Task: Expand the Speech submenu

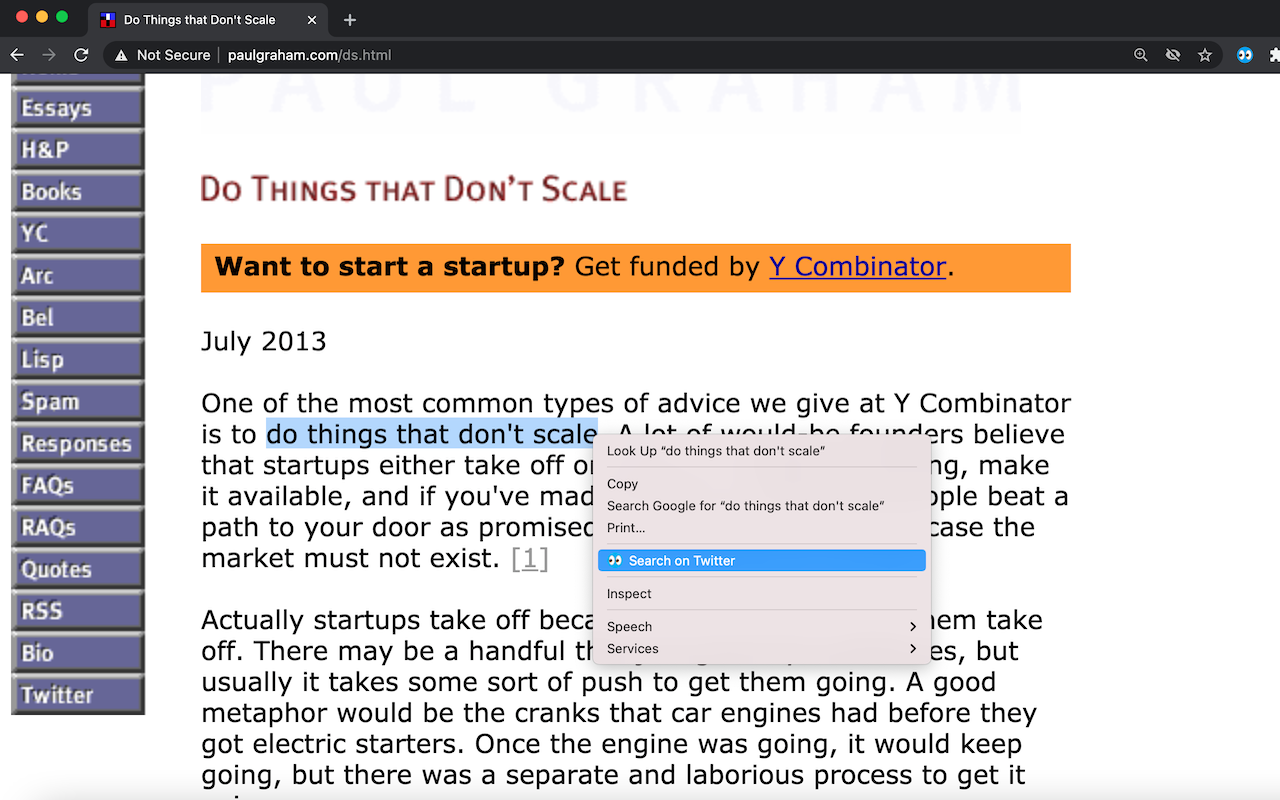Action: pos(762,627)
